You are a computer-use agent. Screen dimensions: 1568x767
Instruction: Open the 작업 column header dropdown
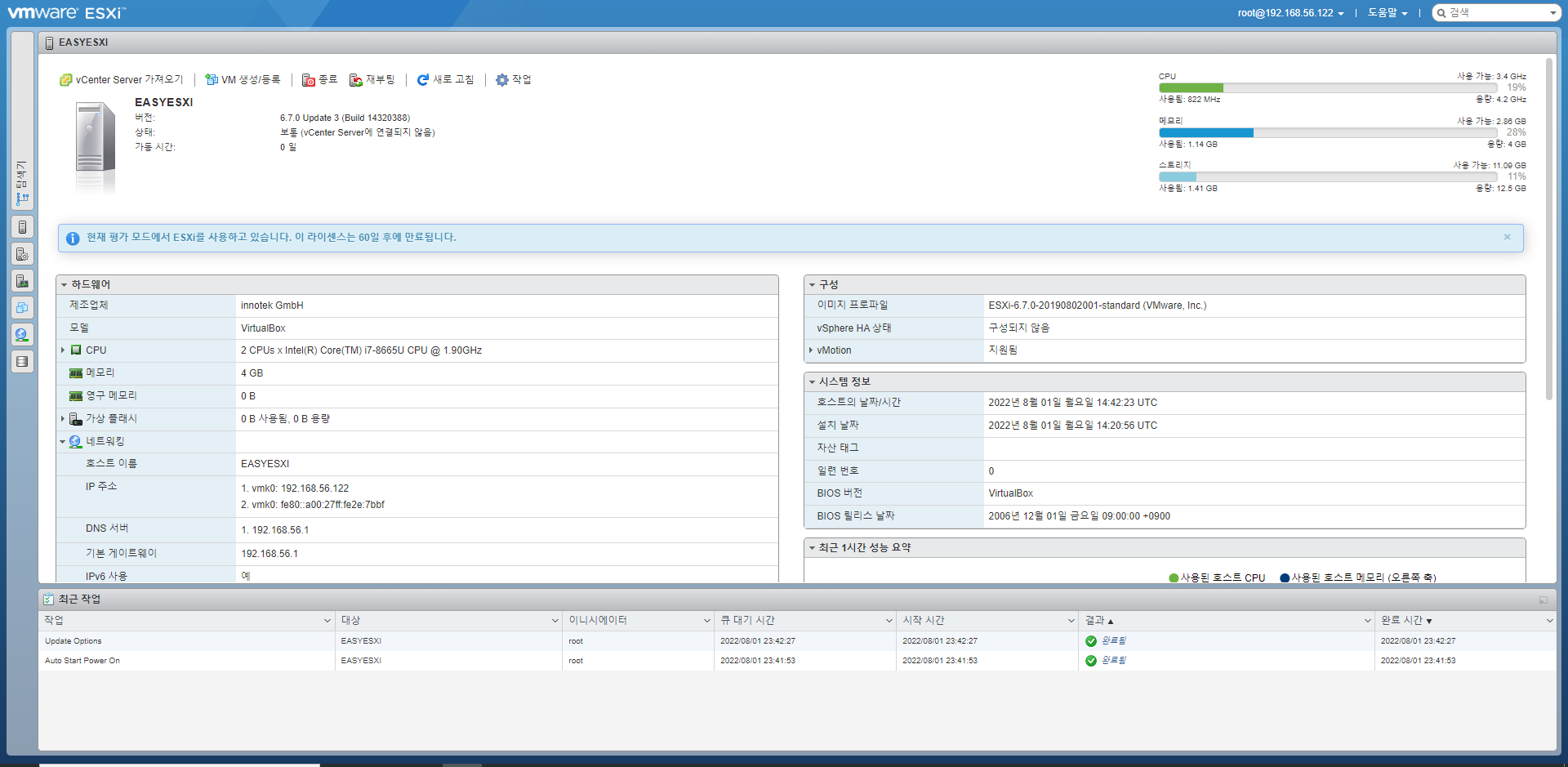coord(327,621)
